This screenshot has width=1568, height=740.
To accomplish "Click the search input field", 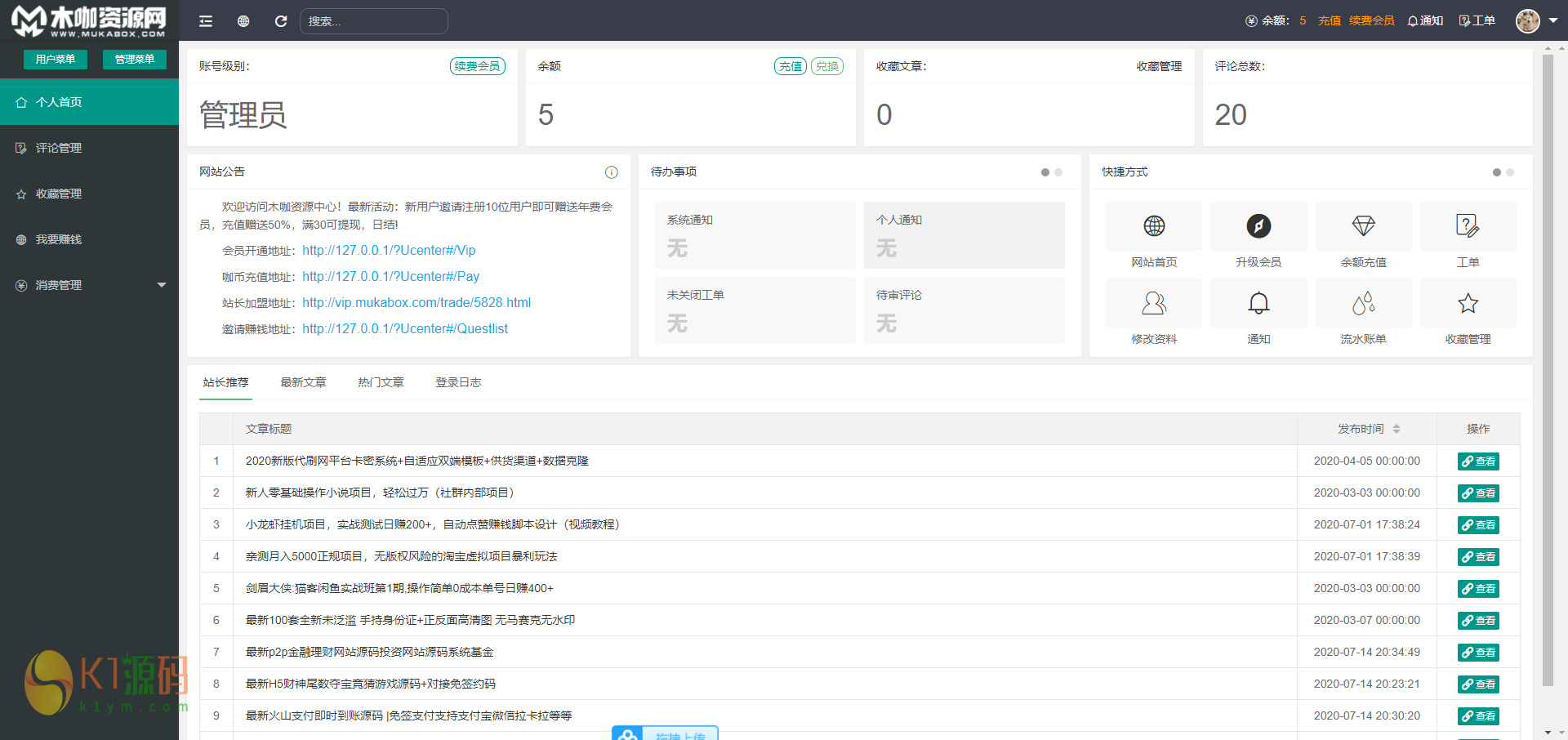I will pos(374,21).
